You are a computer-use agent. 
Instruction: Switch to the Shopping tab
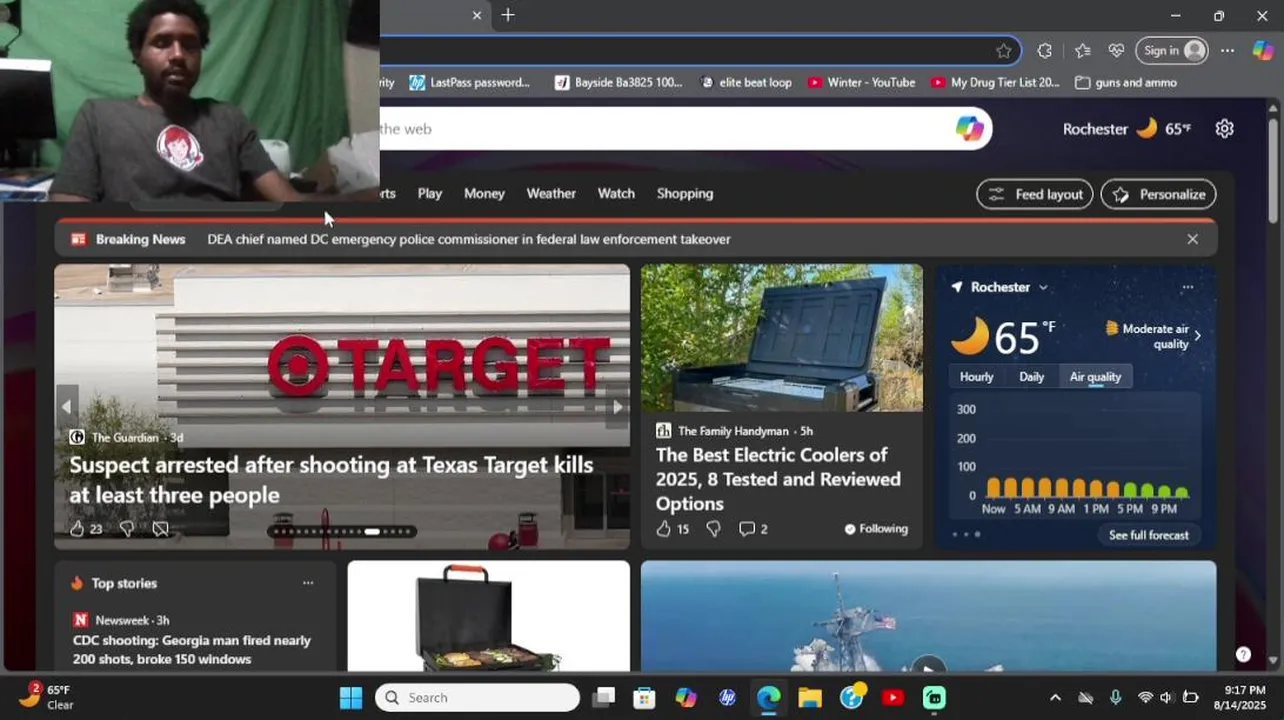[x=685, y=194]
